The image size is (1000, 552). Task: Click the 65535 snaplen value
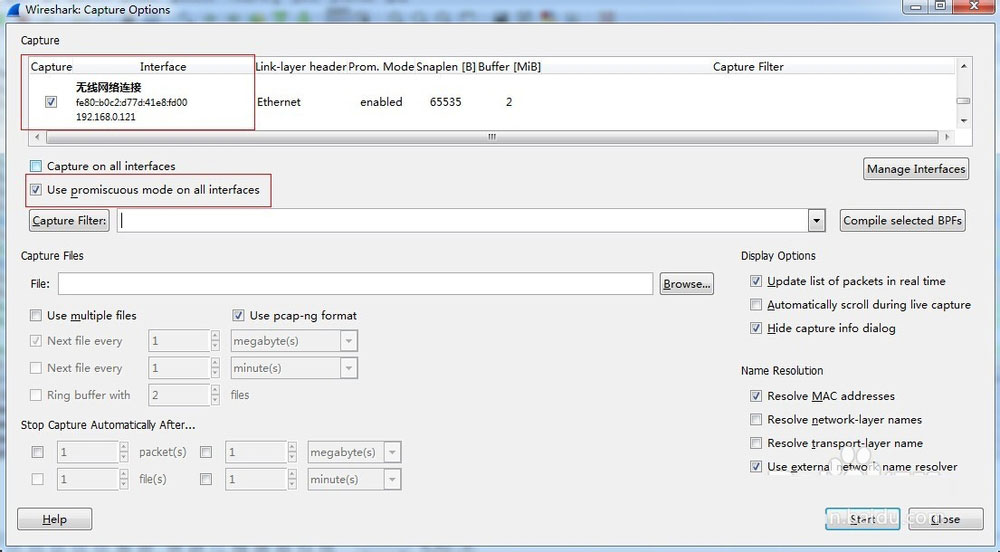pyautogui.click(x=445, y=102)
